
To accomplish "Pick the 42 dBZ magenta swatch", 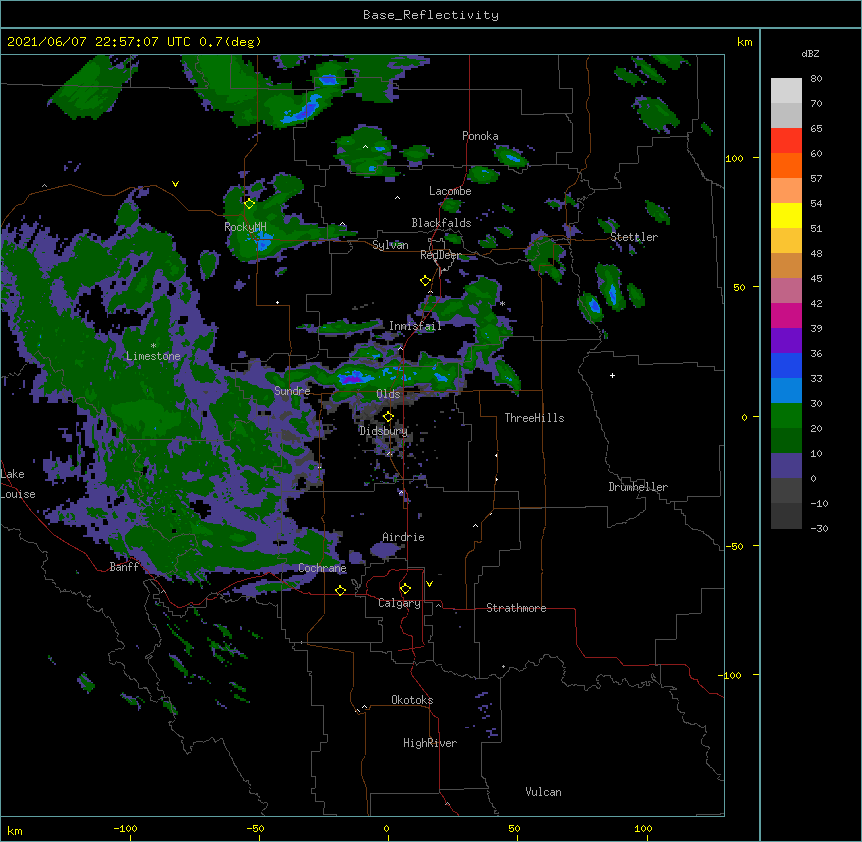I will click(786, 315).
